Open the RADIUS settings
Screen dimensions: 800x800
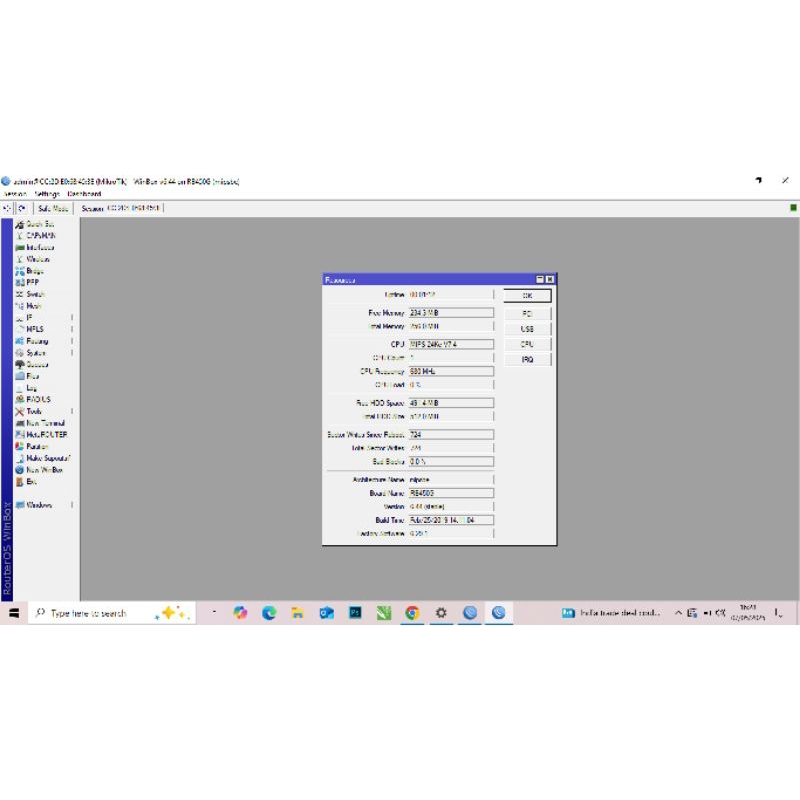pos(38,399)
